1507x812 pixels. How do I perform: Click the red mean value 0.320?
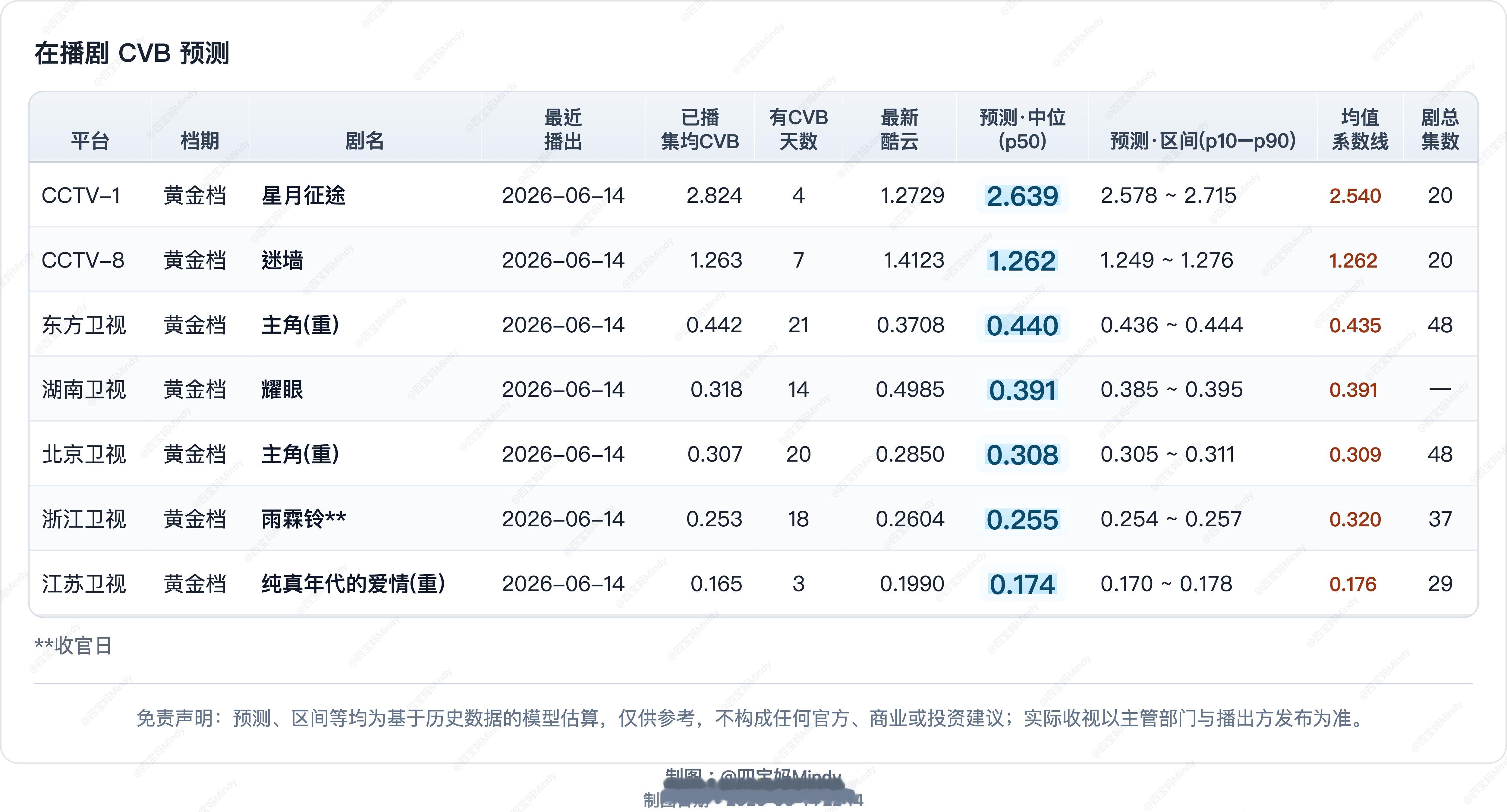tap(1355, 519)
